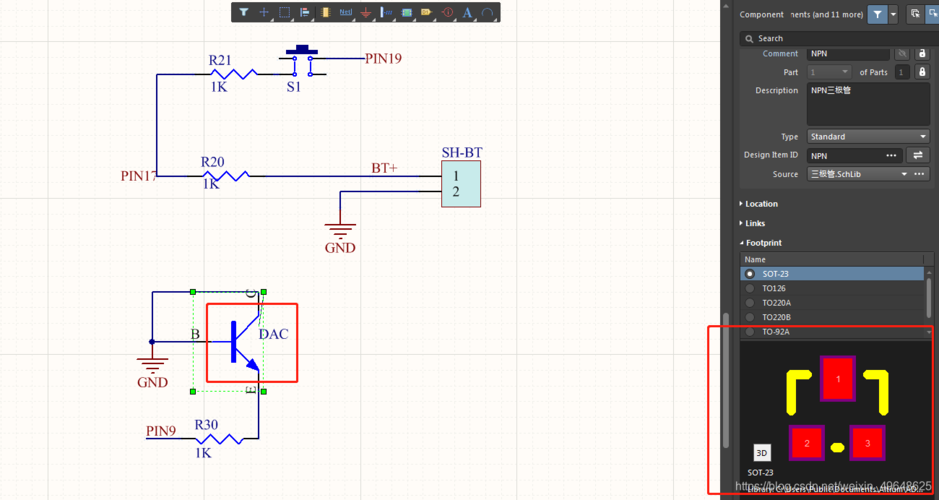The height and width of the screenshot is (500, 939).
Task: Click the first selection-mode icon beside the filter
Action: click(x=914, y=14)
